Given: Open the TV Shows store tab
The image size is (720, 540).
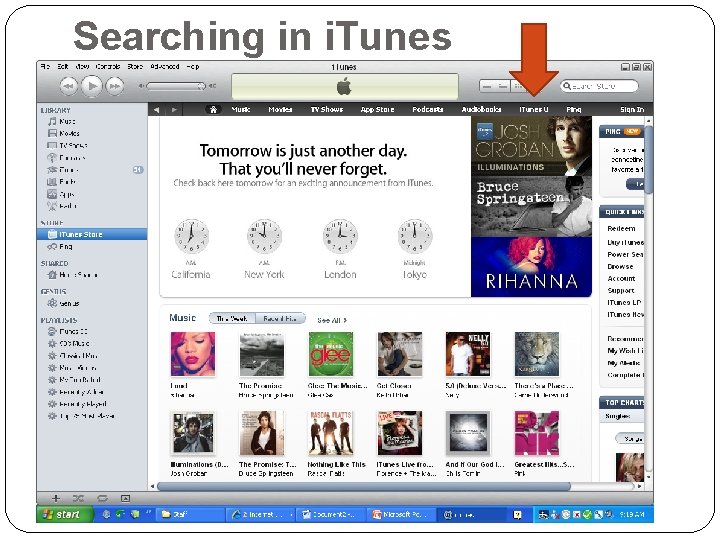Looking at the screenshot, I should (x=326, y=109).
